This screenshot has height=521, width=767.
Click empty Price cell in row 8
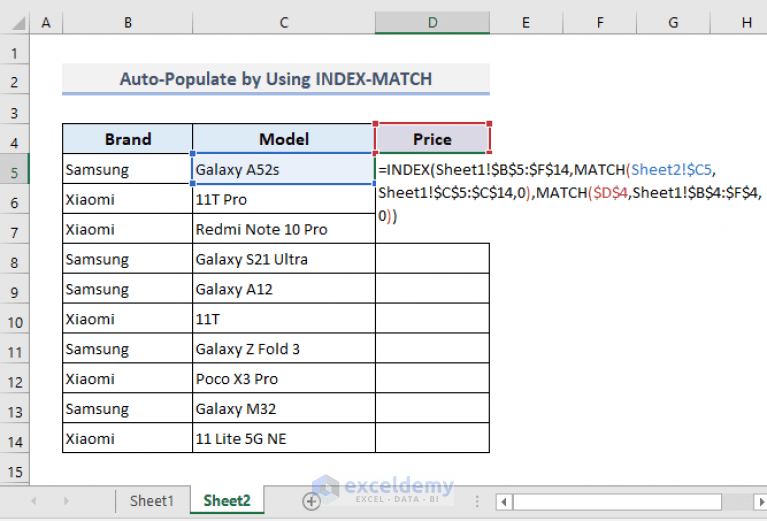point(432,259)
